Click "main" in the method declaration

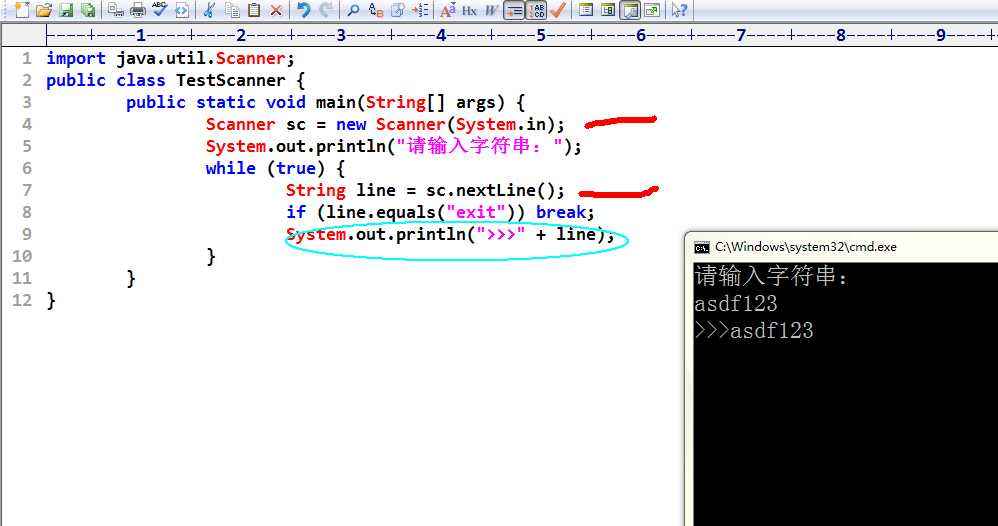pyautogui.click(x=335, y=103)
